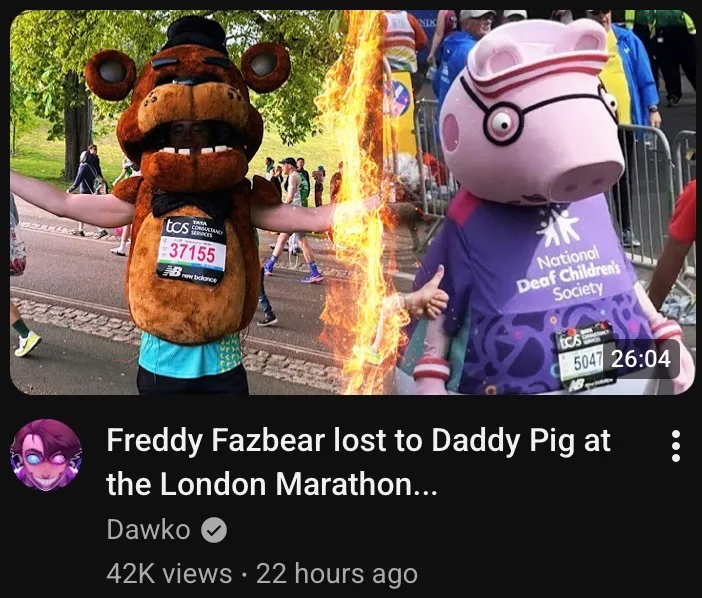Go to the Dawko channel name link
This screenshot has height=598, width=702.
[148, 530]
